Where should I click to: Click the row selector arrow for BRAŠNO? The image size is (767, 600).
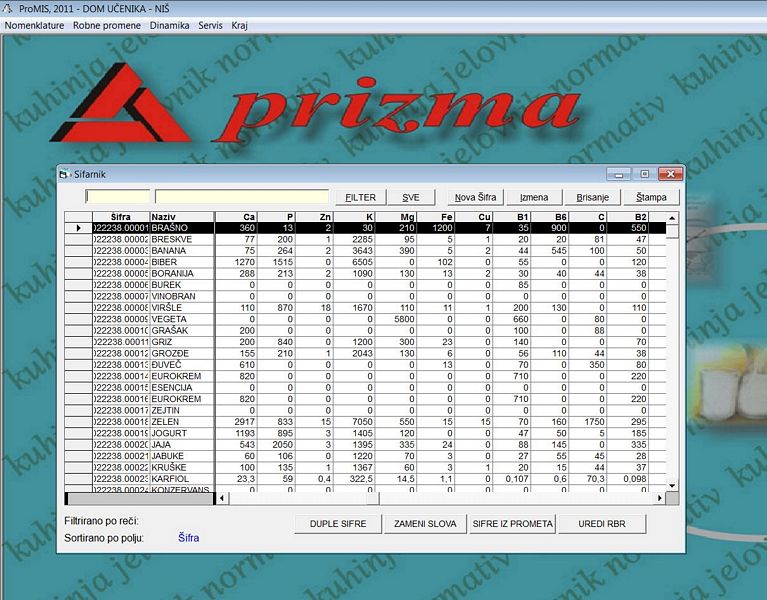[78, 228]
